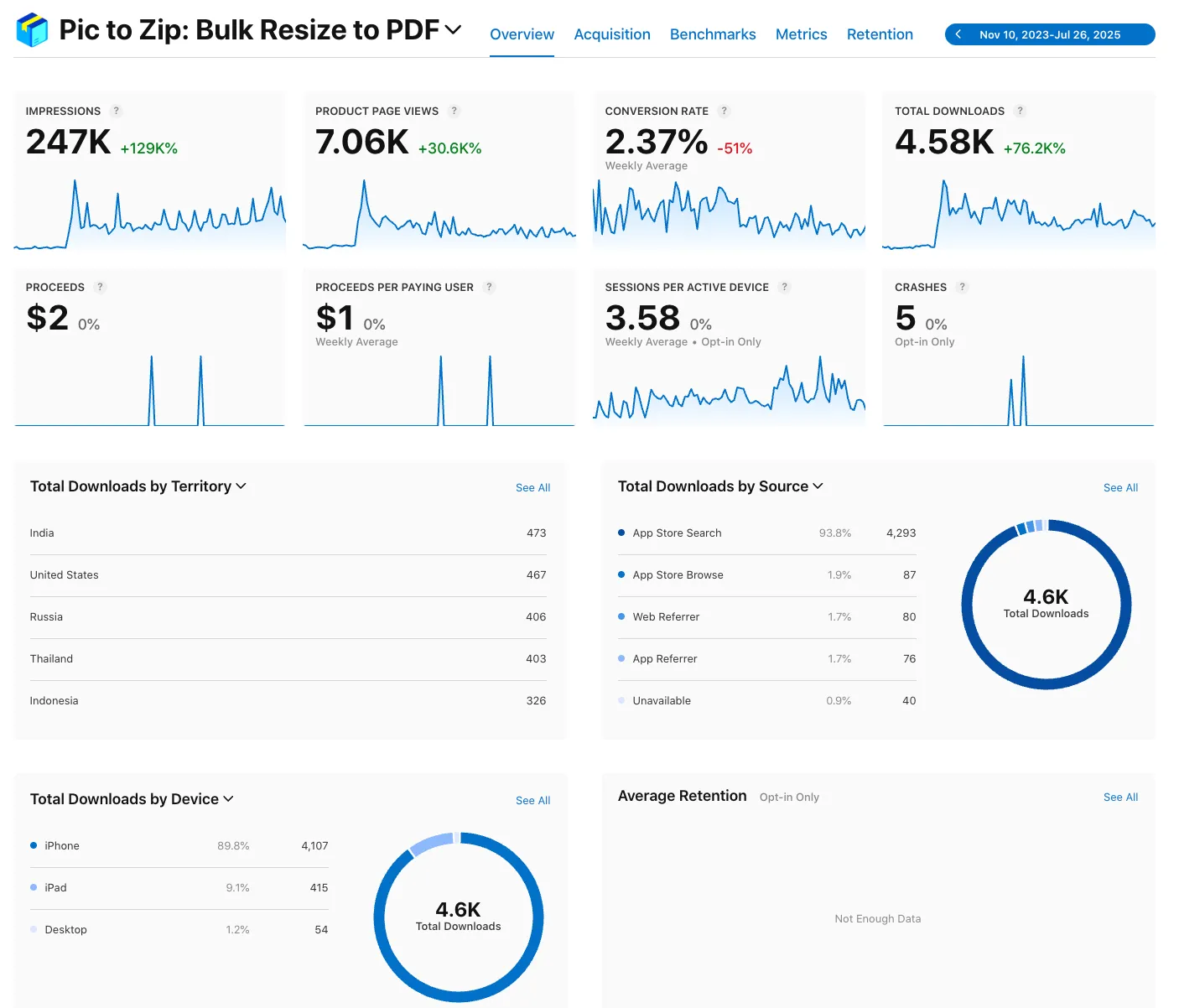Switch to the Acquisition tab

[612, 34]
